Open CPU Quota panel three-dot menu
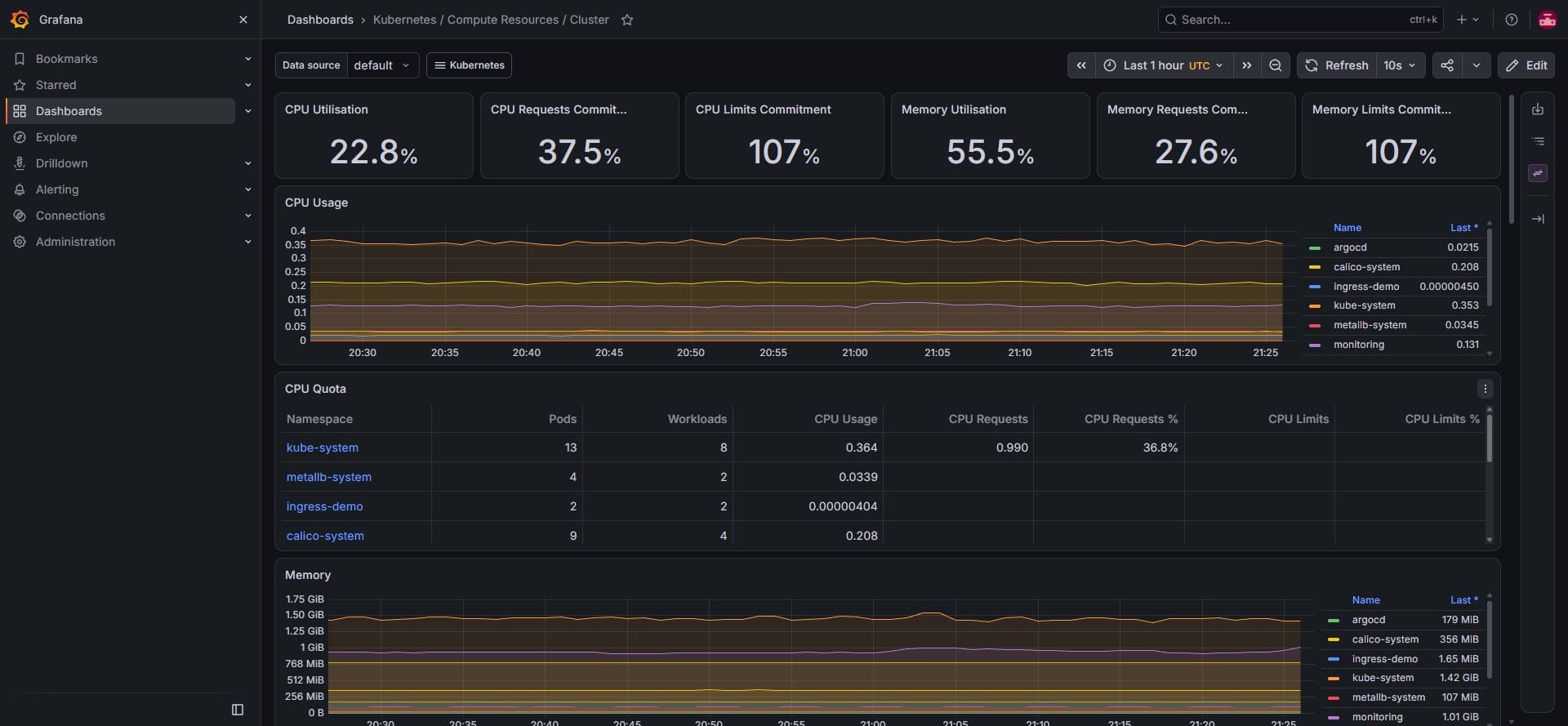Viewport: 1568px width, 726px height. pos(1485,389)
